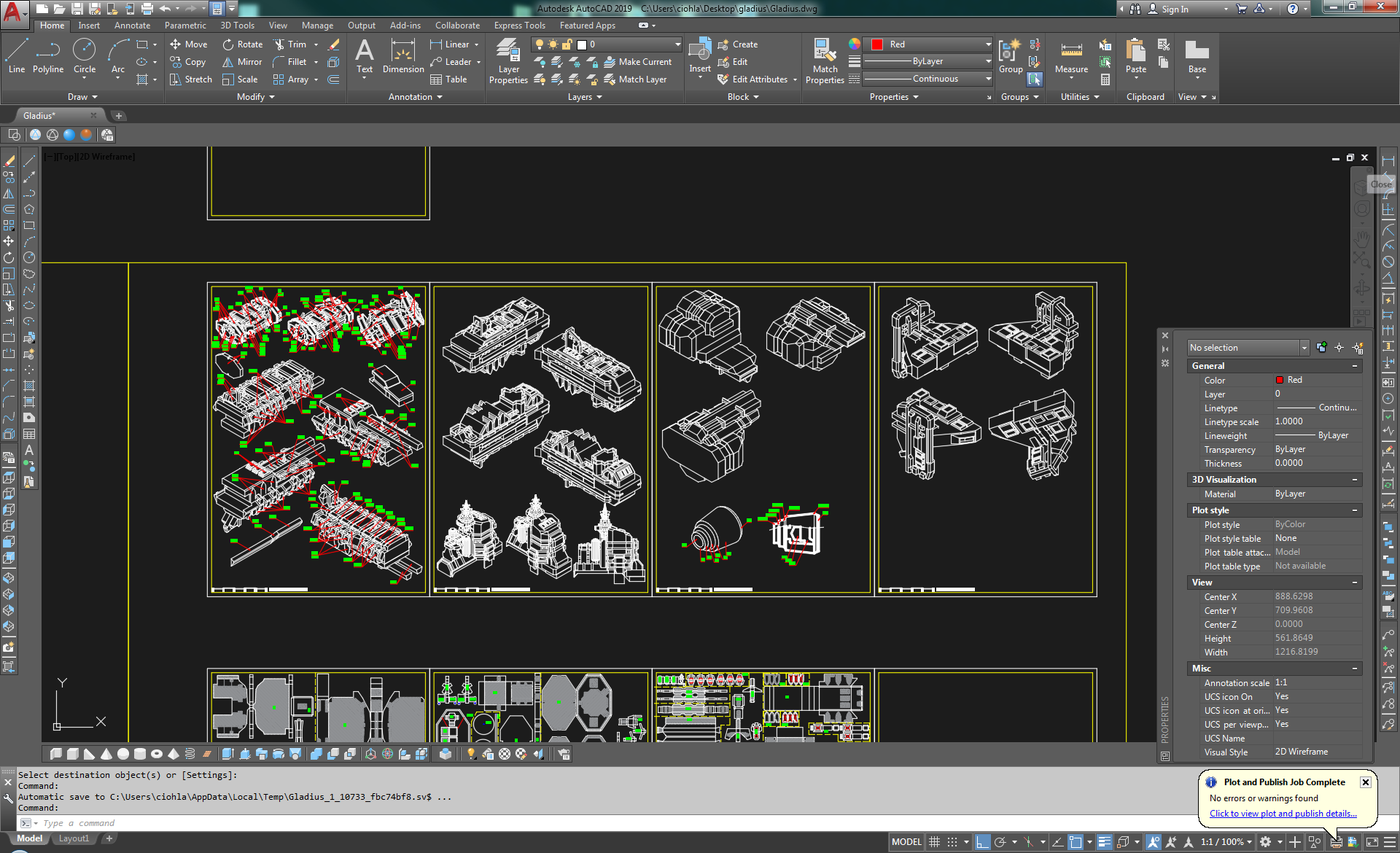Select the Polyline tool

point(48,57)
